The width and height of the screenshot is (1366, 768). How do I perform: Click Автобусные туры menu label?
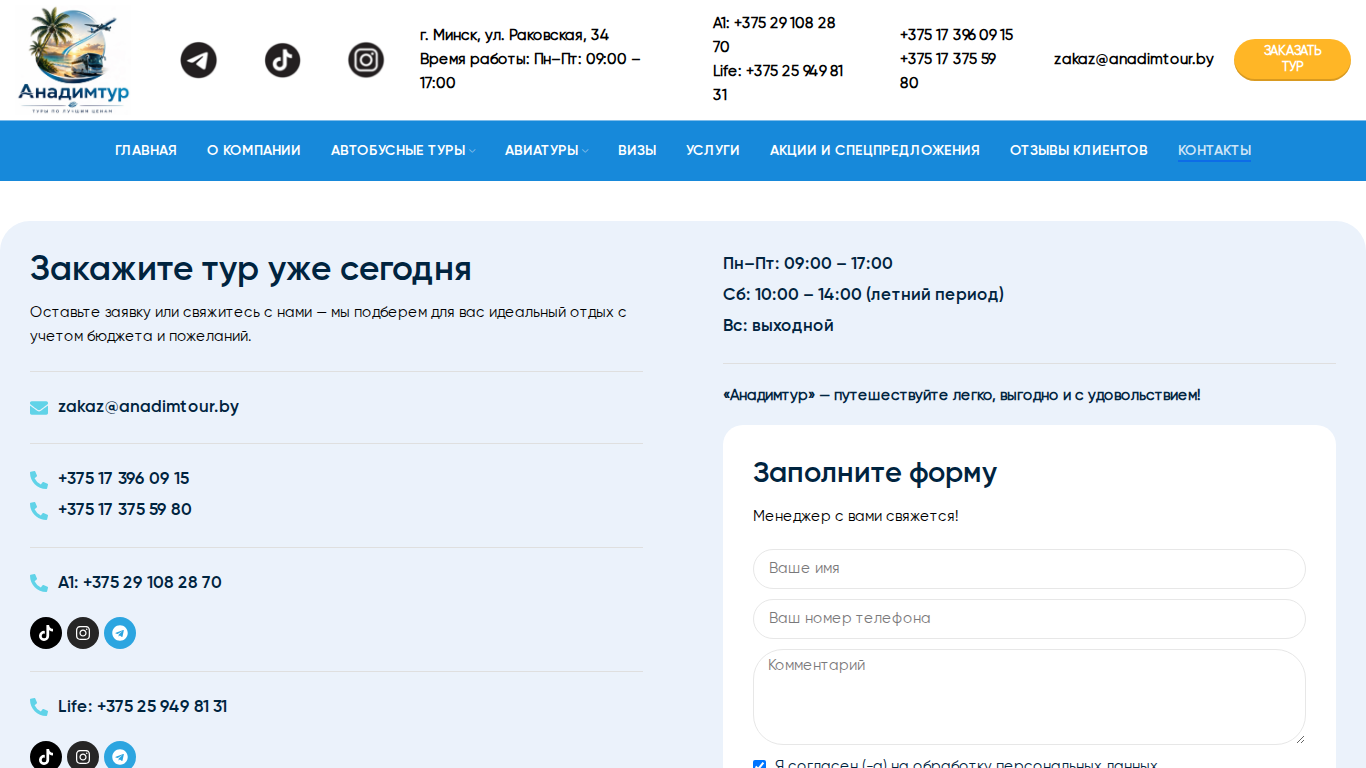coord(398,150)
